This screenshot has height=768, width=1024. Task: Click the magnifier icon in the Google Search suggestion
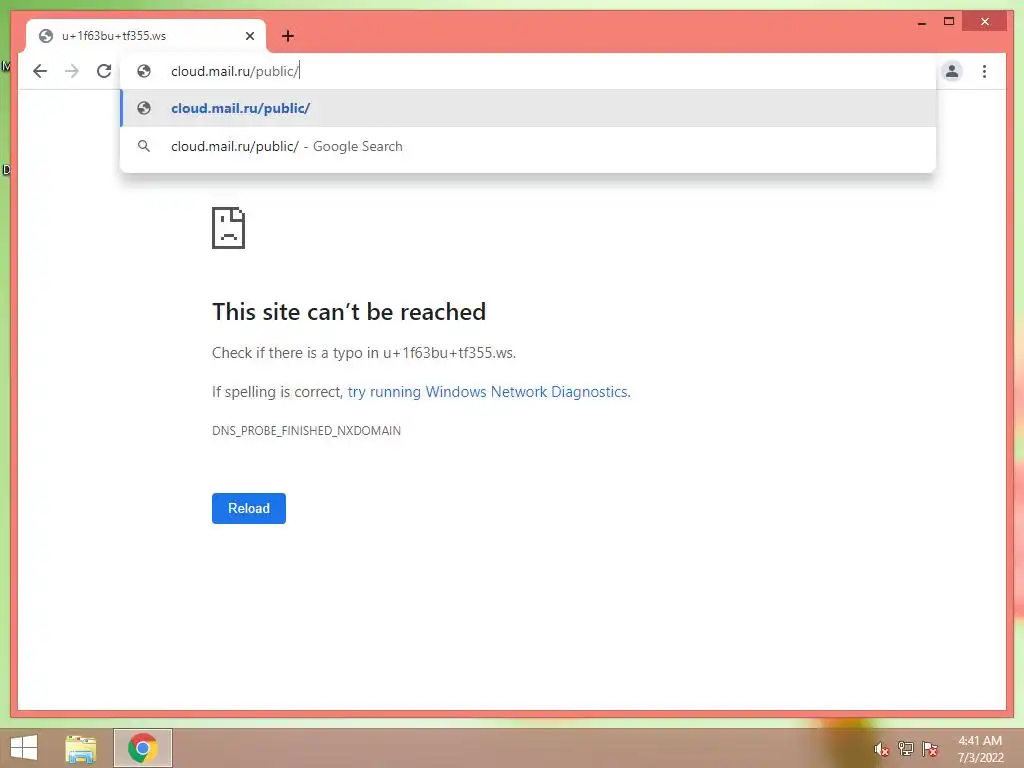click(144, 146)
